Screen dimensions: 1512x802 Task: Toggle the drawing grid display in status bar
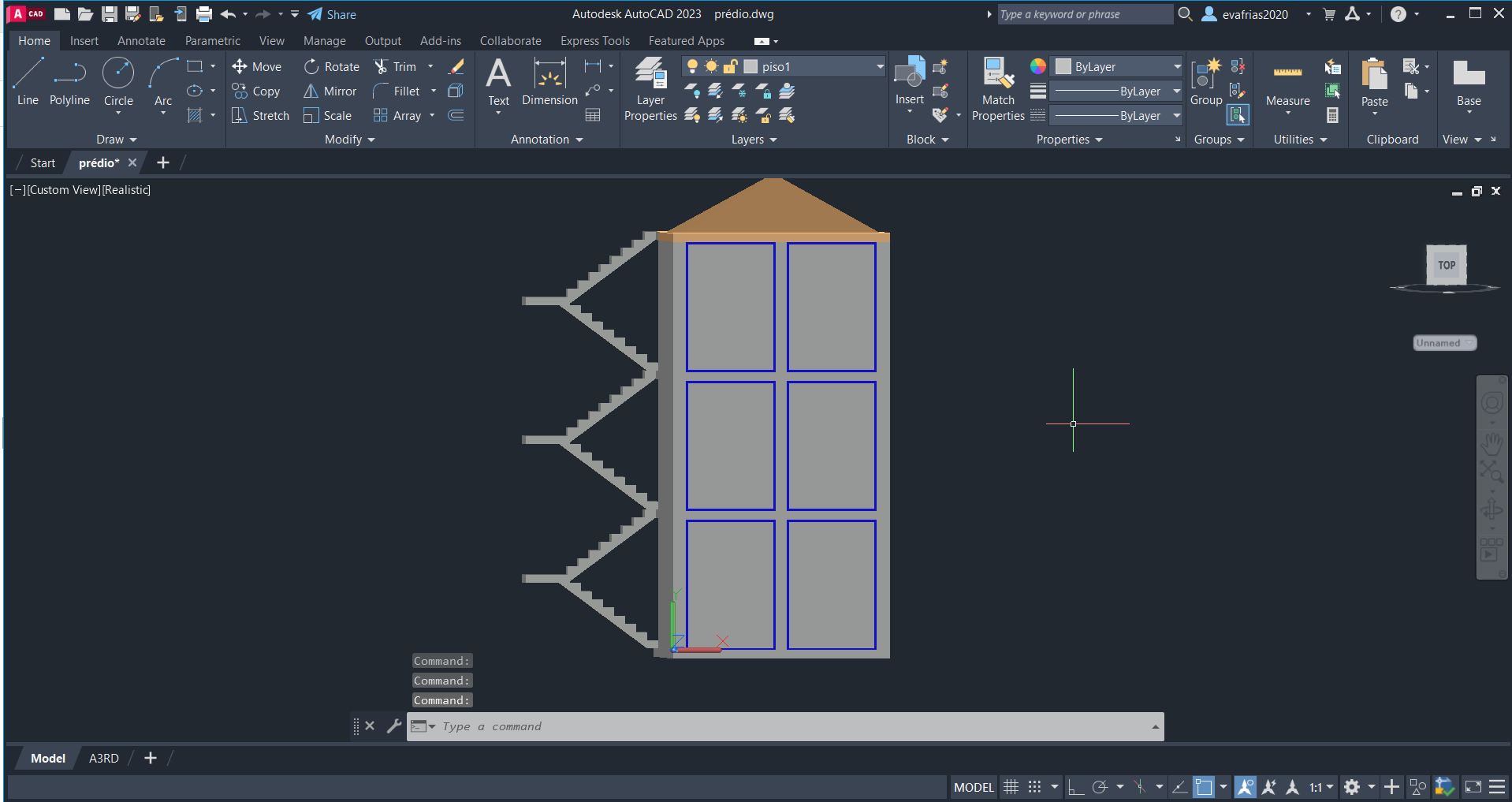(1011, 787)
